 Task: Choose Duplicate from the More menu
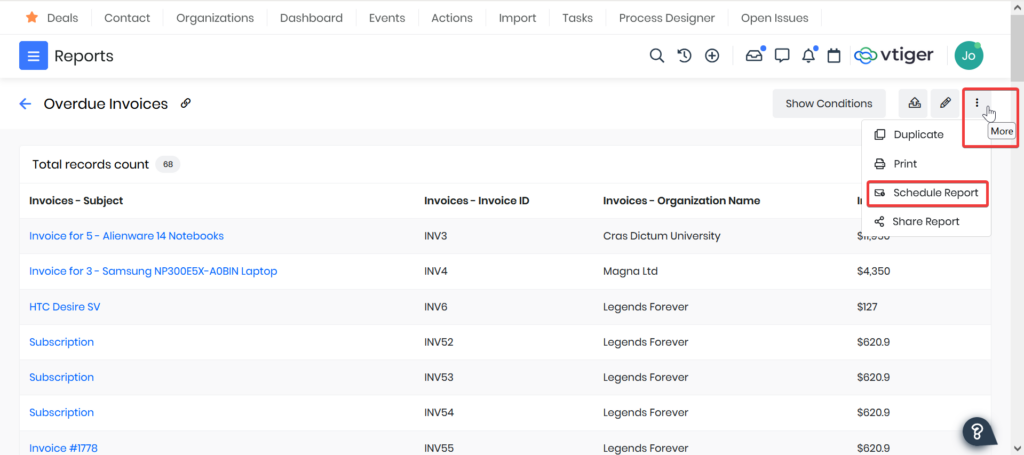click(918, 135)
